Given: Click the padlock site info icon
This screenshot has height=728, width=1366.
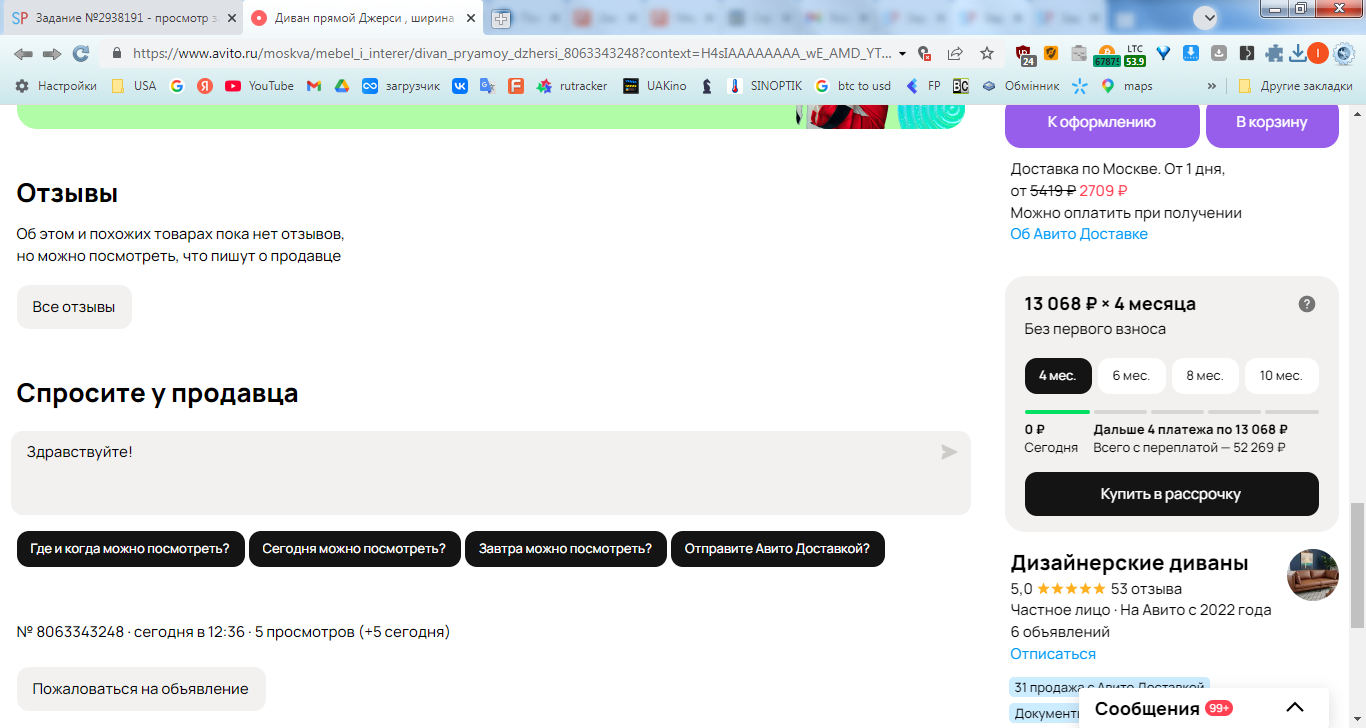Looking at the screenshot, I should pyautogui.click(x=117, y=54).
